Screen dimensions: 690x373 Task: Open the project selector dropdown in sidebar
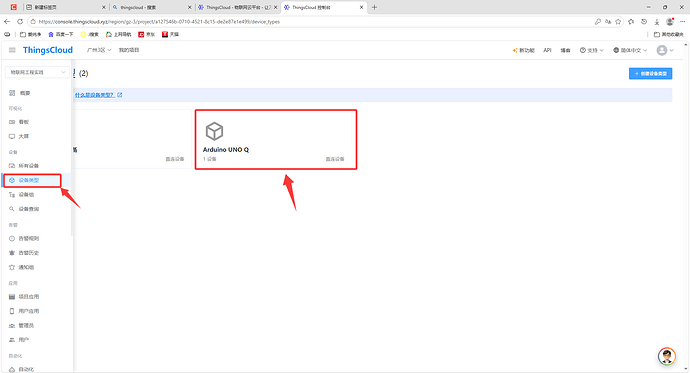(37, 72)
